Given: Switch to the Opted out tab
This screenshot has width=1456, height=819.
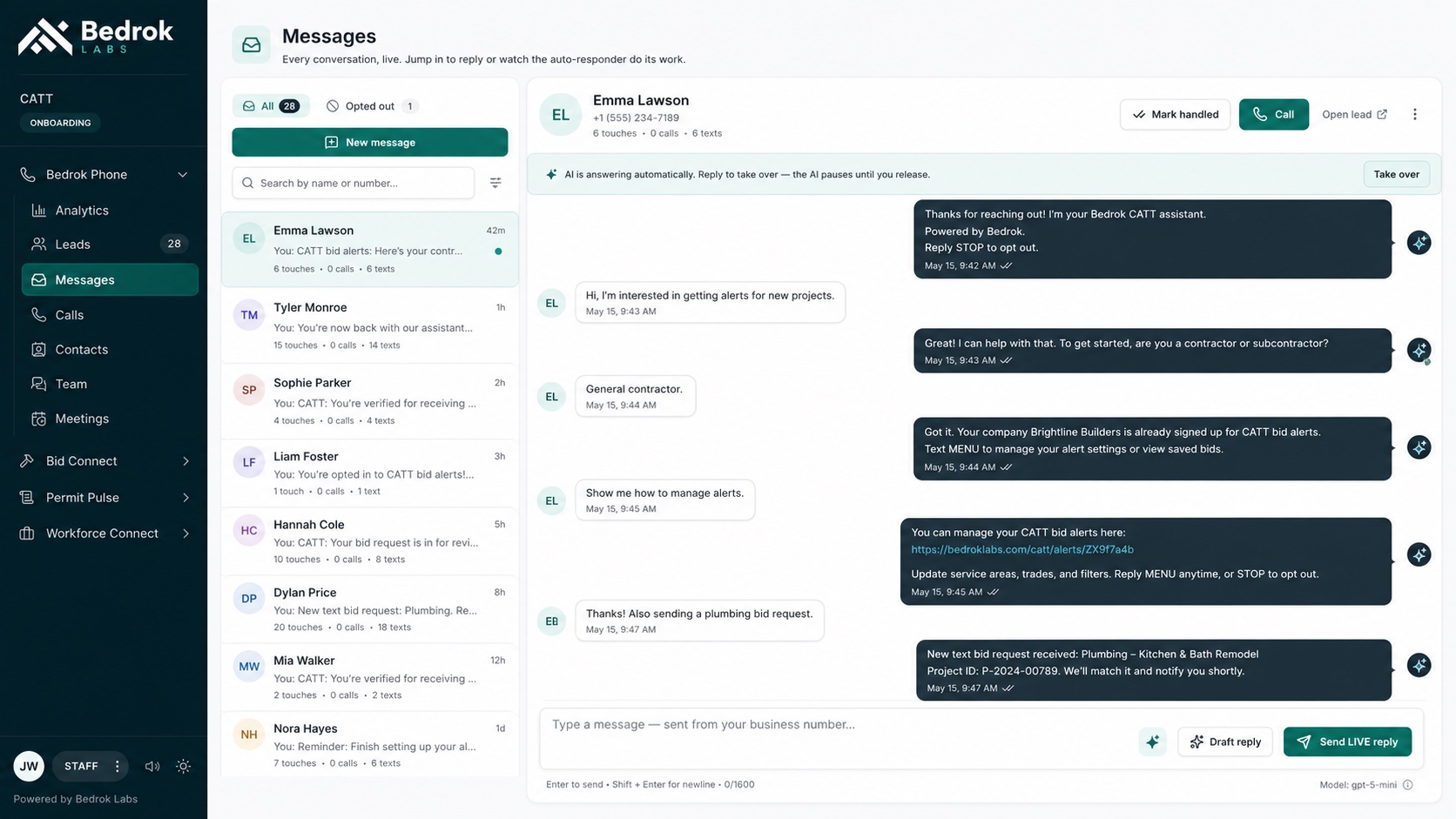Looking at the screenshot, I should tap(372, 106).
